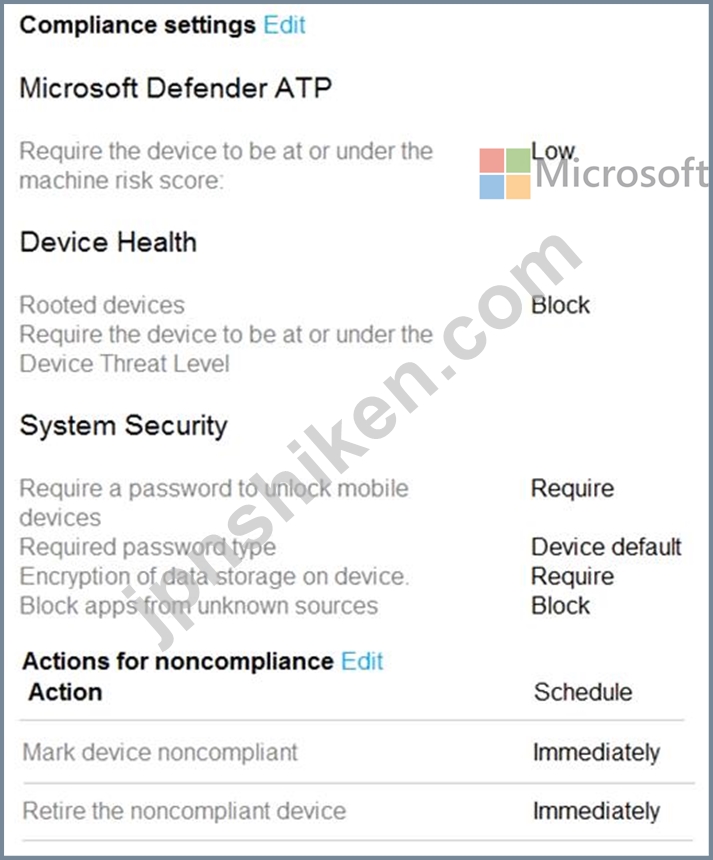Click the Device default password type value
Image resolution: width=713 pixels, height=860 pixels.
click(x=606, y=547)
